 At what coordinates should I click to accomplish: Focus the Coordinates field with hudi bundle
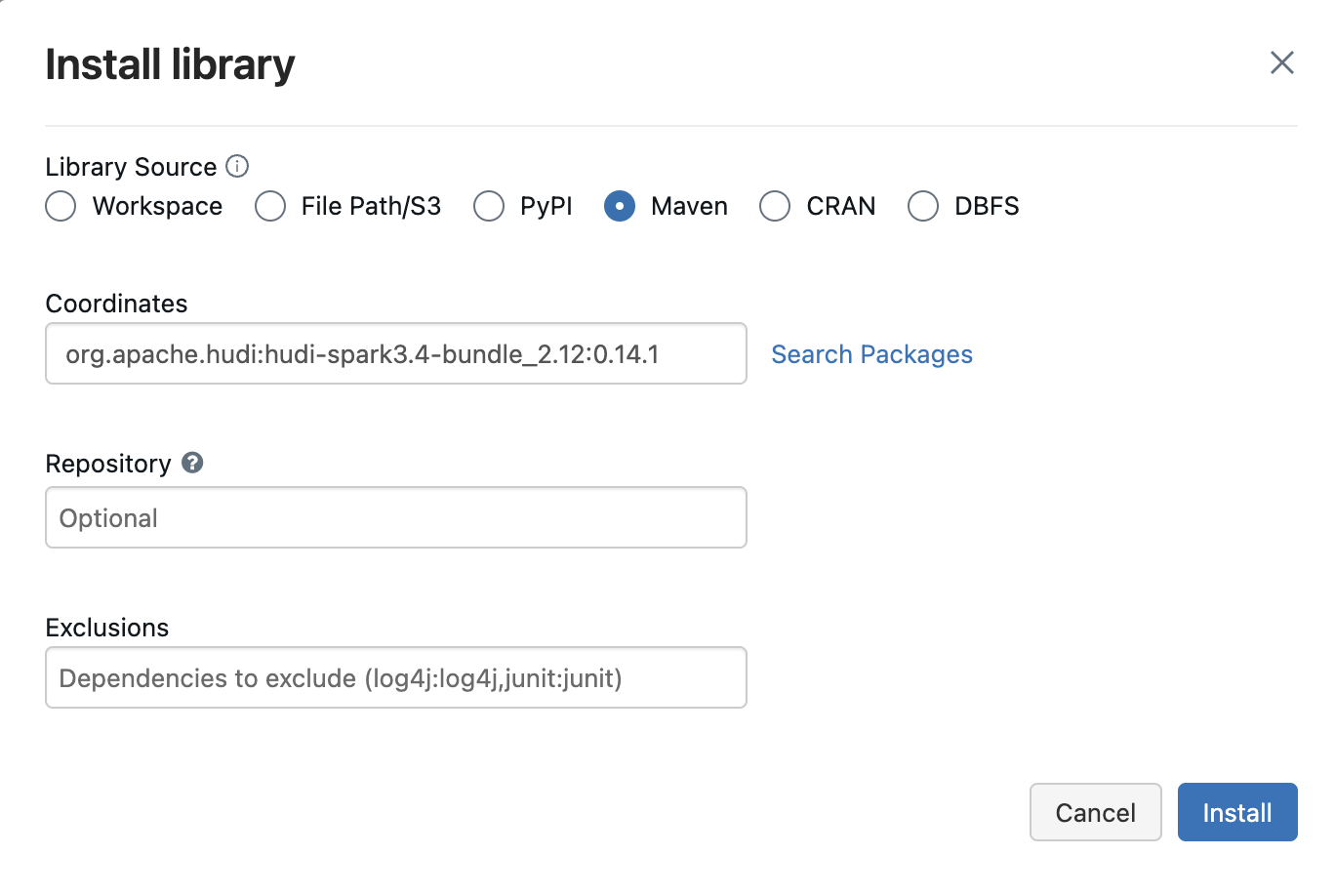[396, 353]
